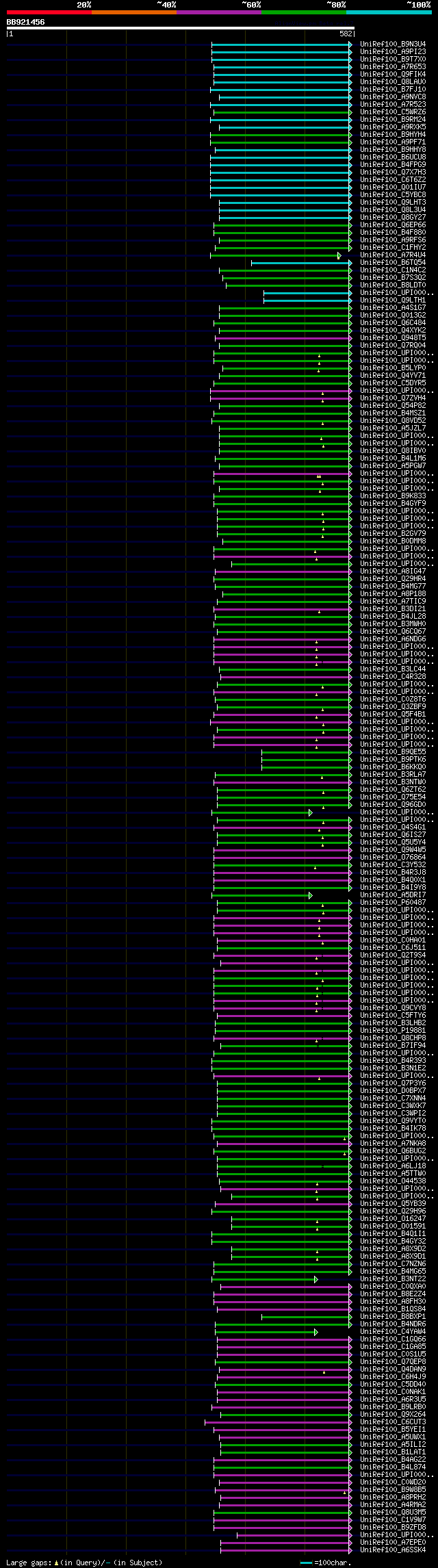The width and height of the screenshot is (438, 1568).
Task: Click the orange ~40% identity legend segment
Action: pyautogui.click(x=134, y=12)
